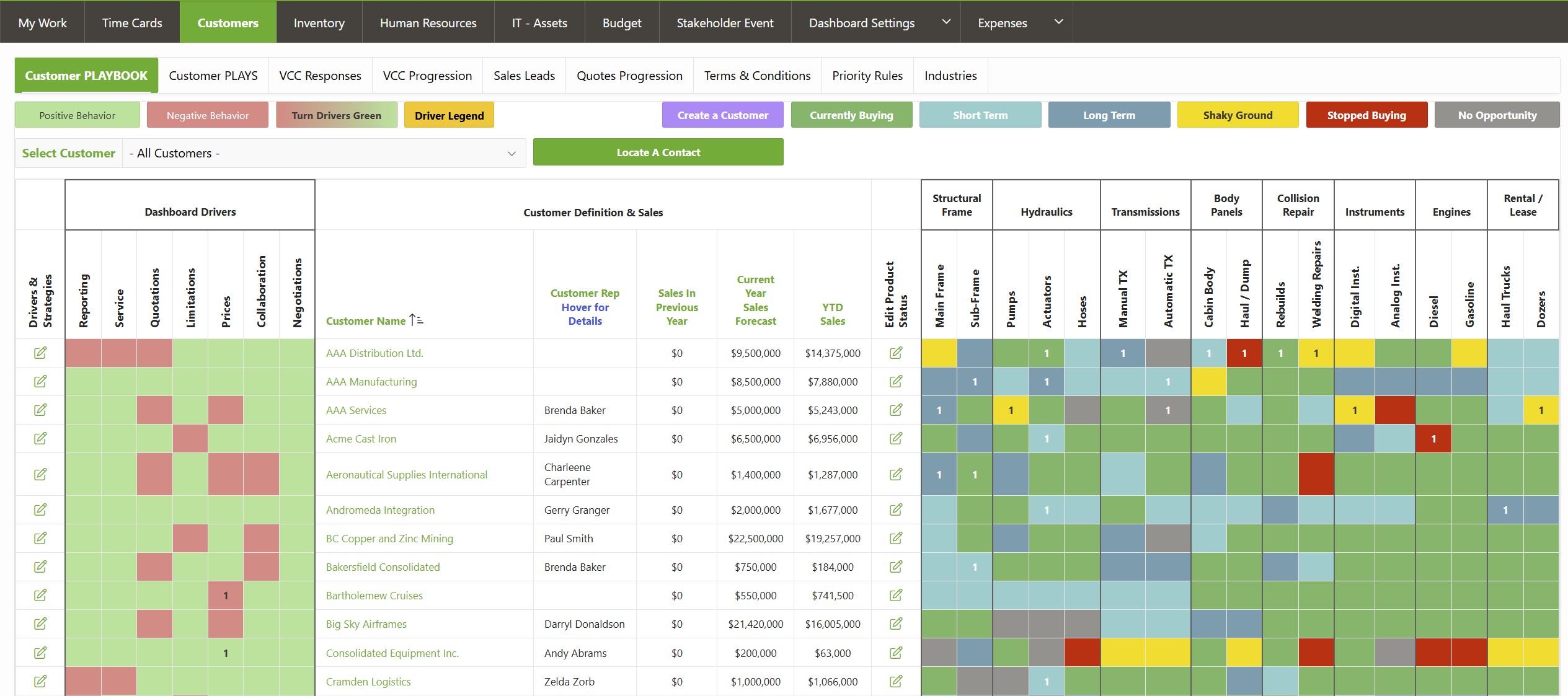Viewport: 1568px width, 696px height.
Task: Click red Haul / Dump cell for AAA Distribution
Action: tap(1244, 353)
